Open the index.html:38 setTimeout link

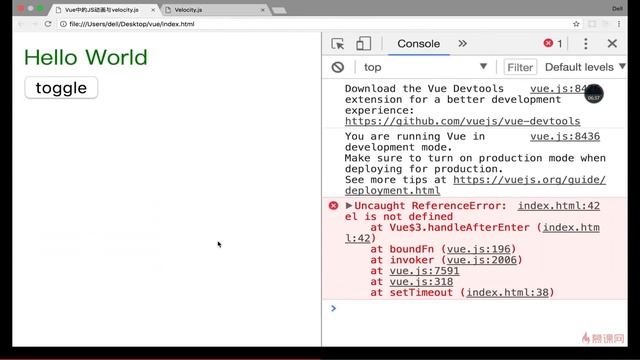(x=507, y=293)
